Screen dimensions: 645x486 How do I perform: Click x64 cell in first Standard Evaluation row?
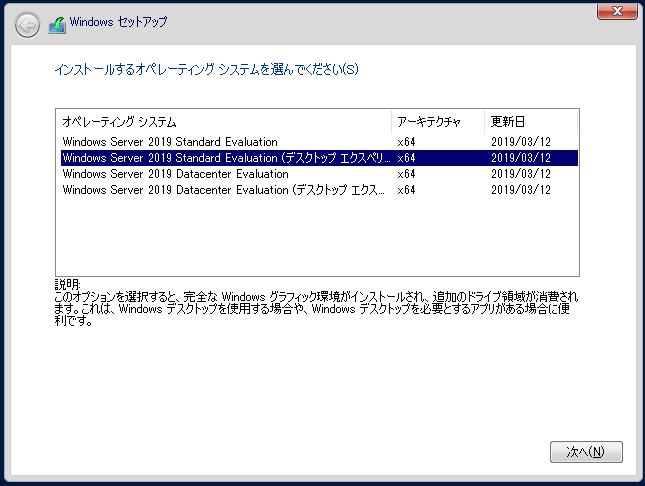pos(406,142)
